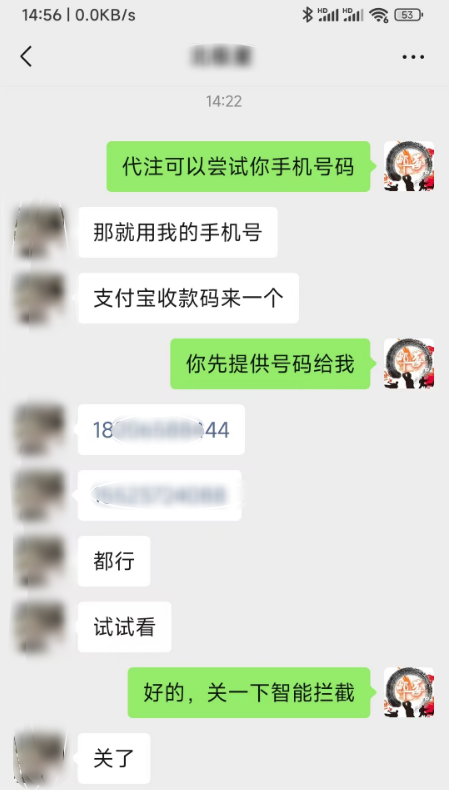Open the three-dot more options menu

point(413,57)
